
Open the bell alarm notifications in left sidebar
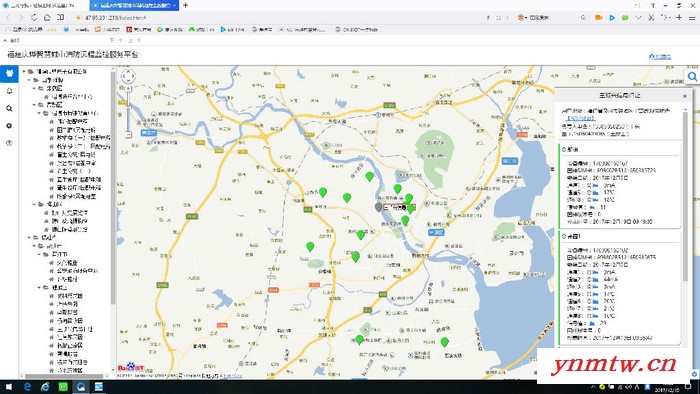coord(9,91)
